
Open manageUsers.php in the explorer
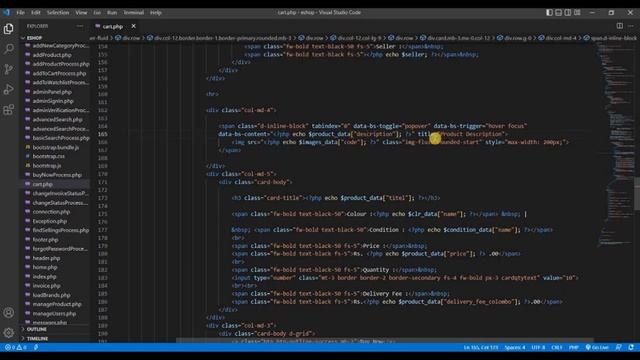[55, 313]
